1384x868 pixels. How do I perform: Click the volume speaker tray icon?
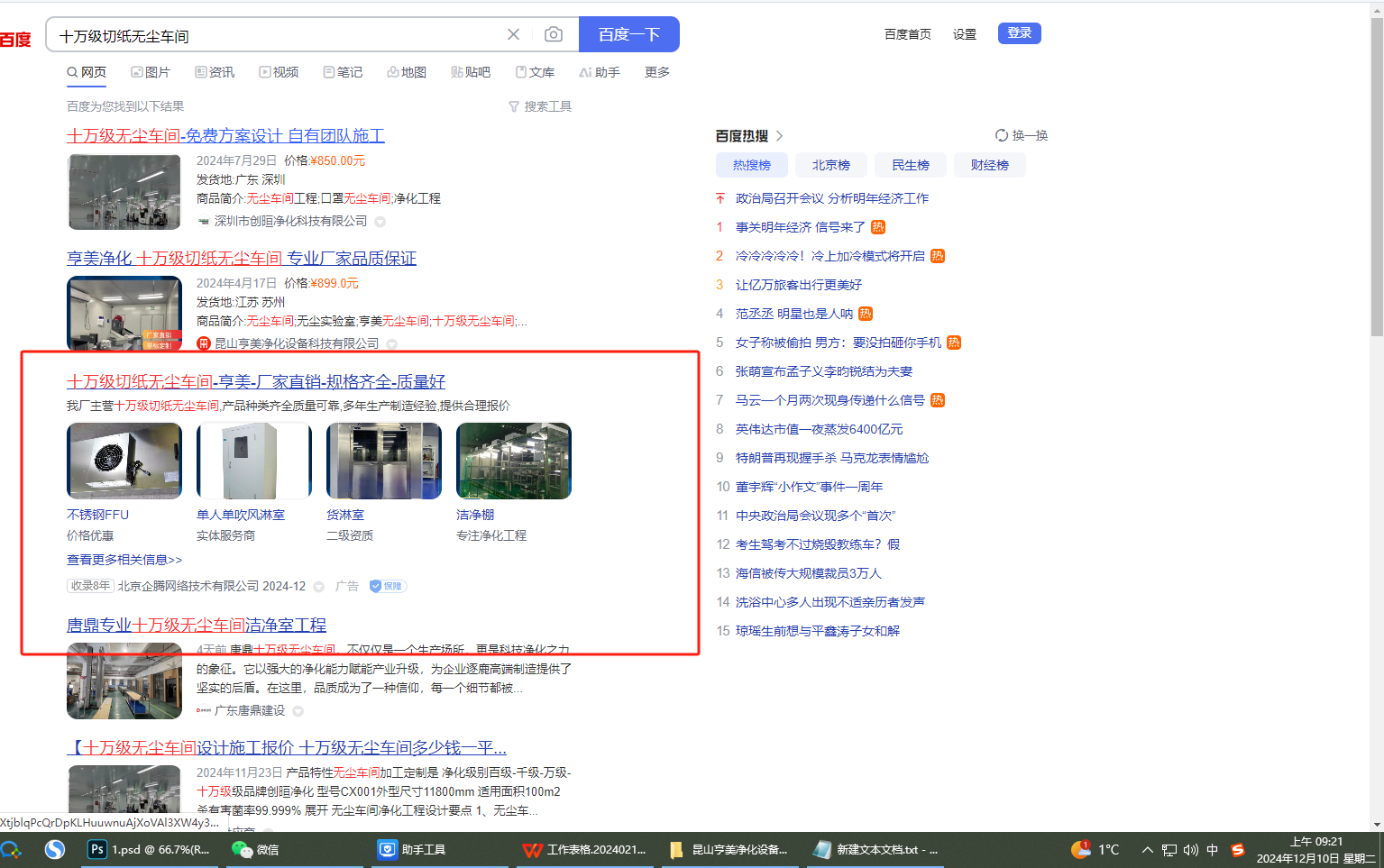tap(1191, 849)
